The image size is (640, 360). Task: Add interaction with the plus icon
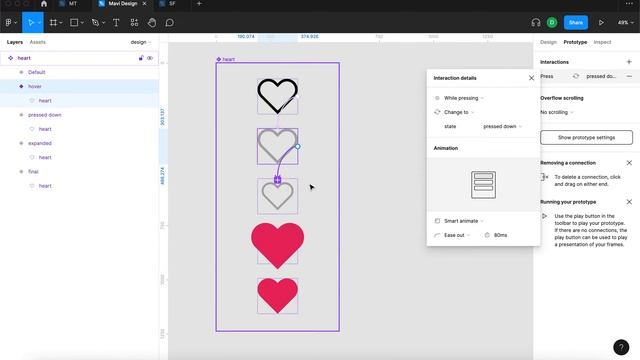point(629,62)
